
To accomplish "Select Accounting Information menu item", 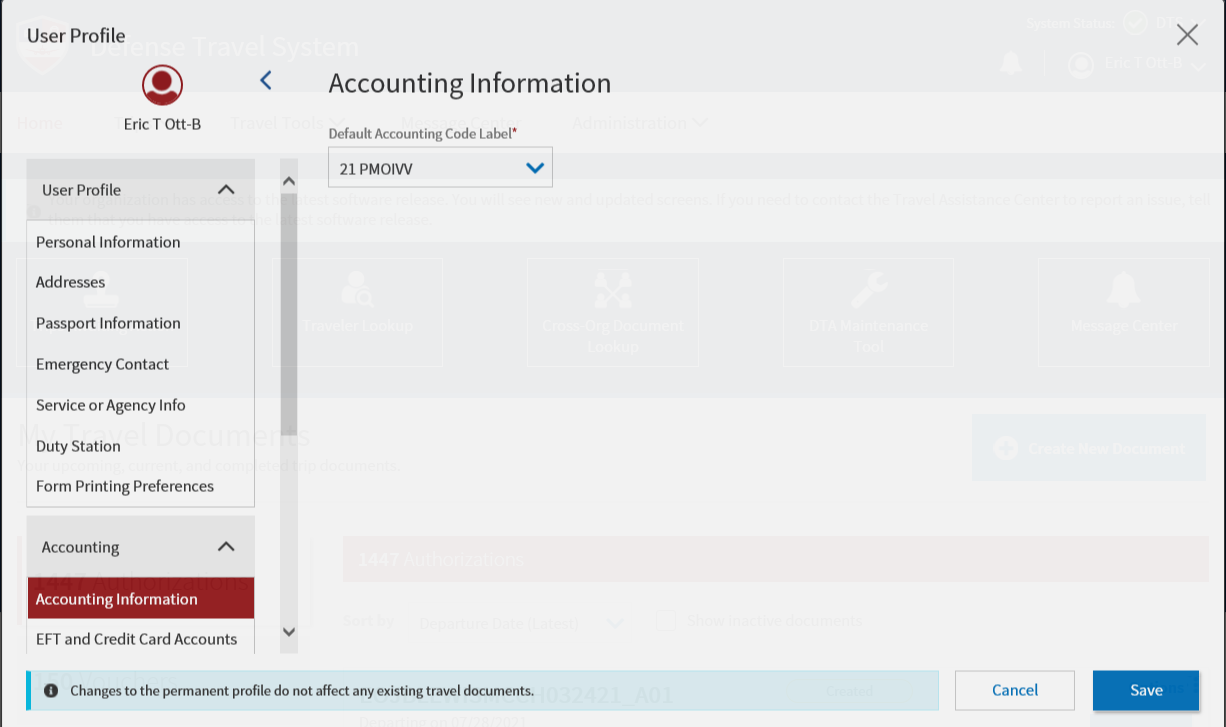I will [117, 599].
